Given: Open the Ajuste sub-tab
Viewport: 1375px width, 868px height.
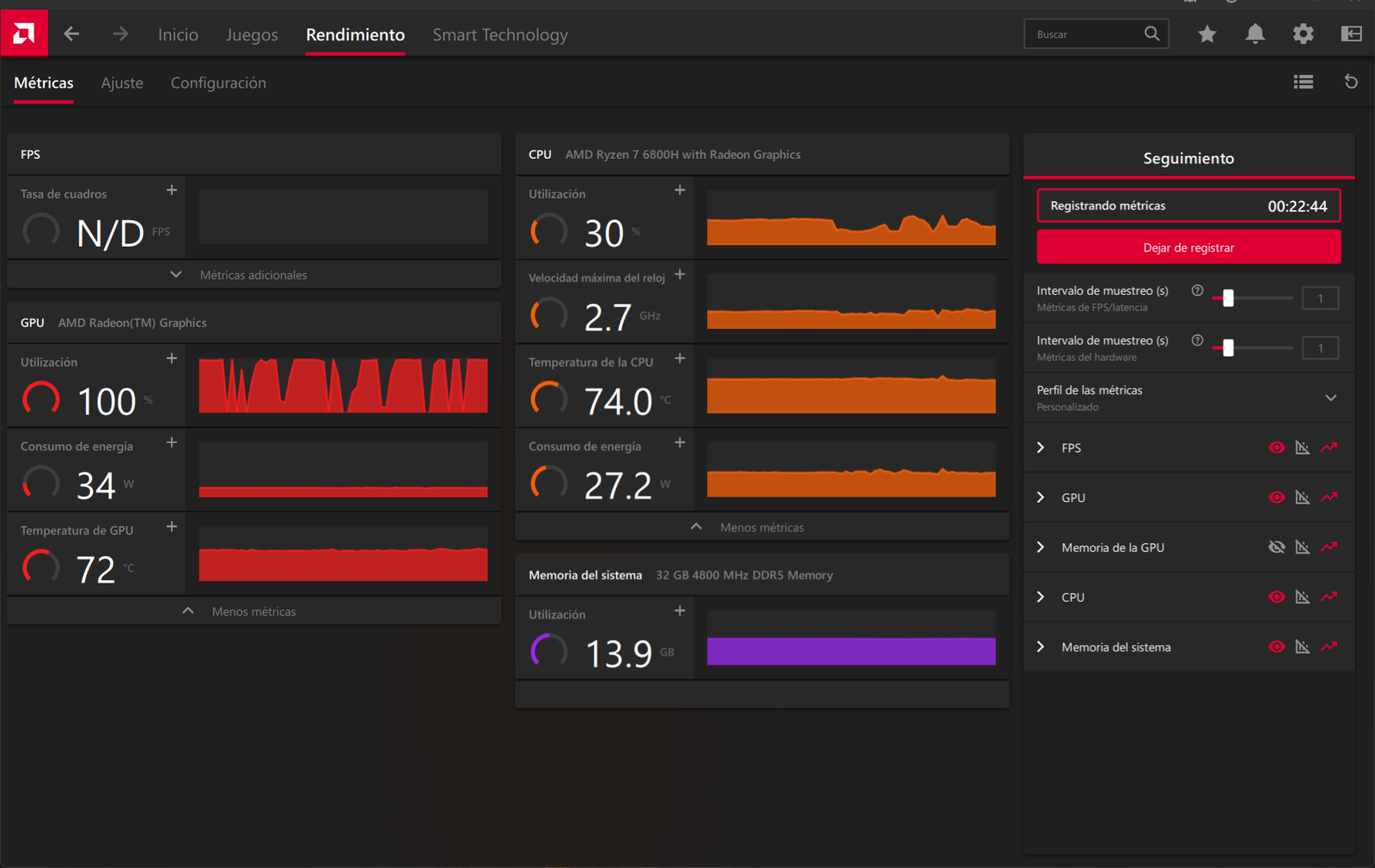Looking at the screenshot, I should (x=122, y=83).
